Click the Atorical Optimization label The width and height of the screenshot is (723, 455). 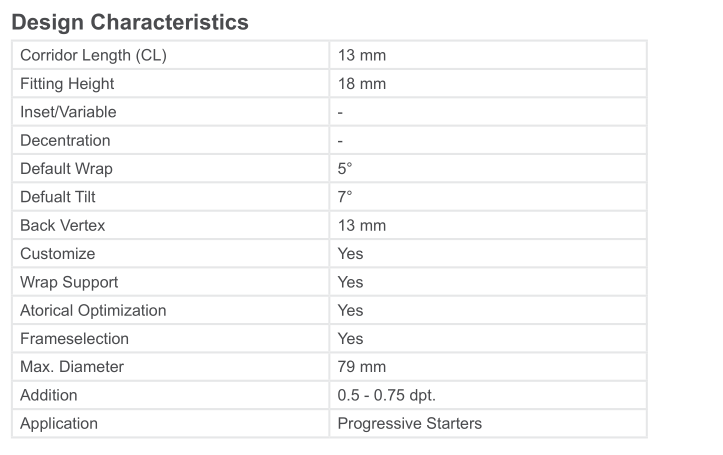[x=93, y=310]
